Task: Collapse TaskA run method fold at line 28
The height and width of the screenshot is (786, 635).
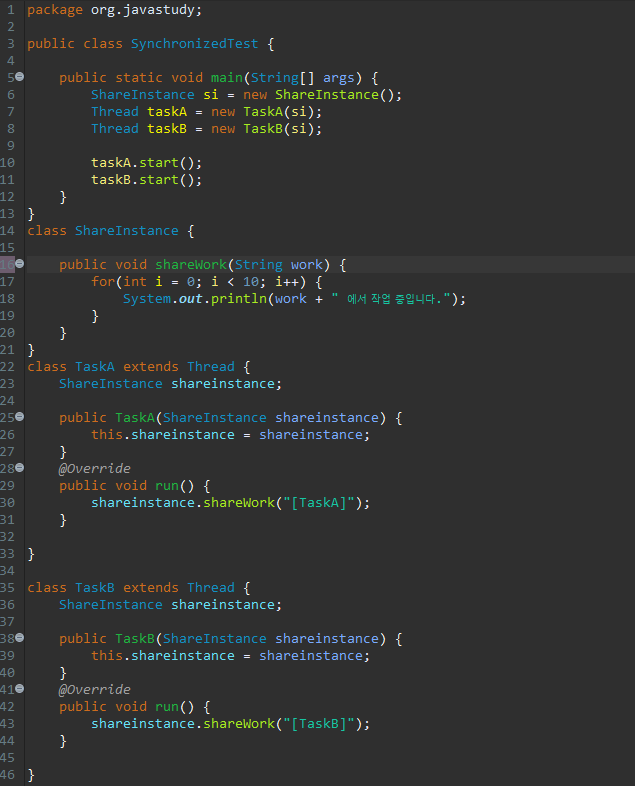Action: click(19, 468)
